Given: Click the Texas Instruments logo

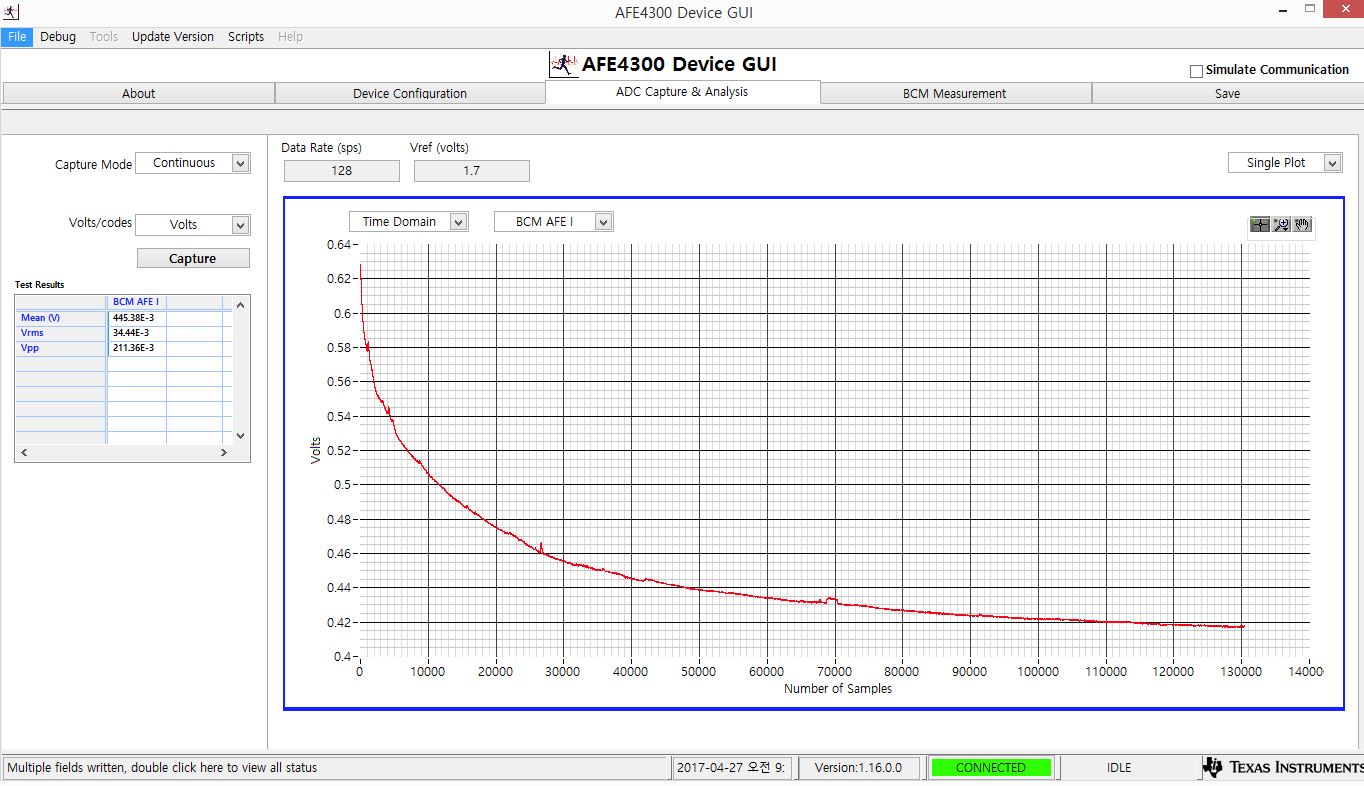Looking at the screenshot, I should tap(1283, 768).
